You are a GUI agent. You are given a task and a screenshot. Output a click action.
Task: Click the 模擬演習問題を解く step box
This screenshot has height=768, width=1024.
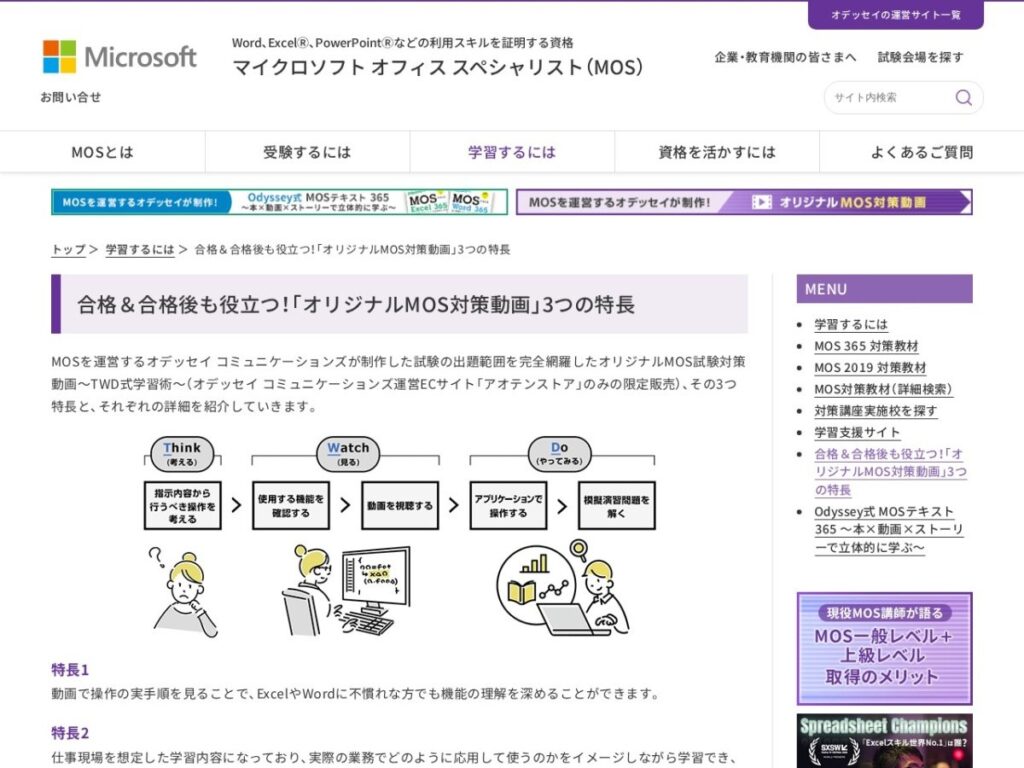pos(616,505)
